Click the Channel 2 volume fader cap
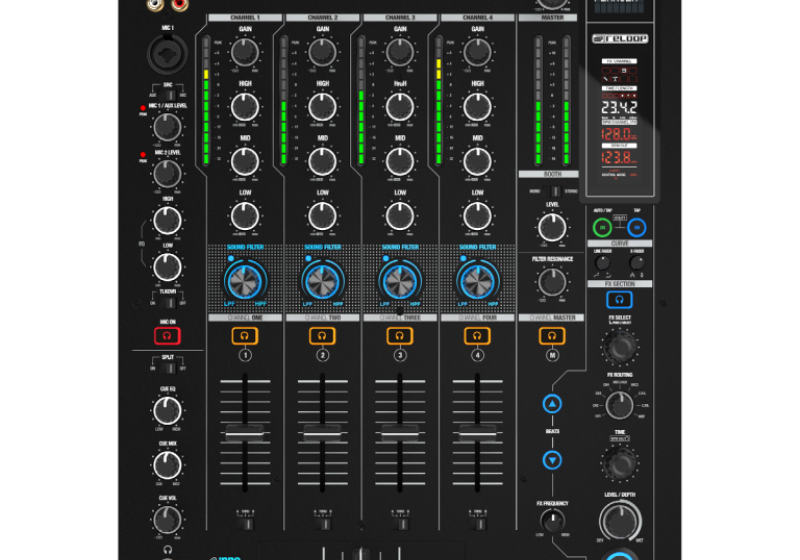800x560 pixels. [322, 434]
